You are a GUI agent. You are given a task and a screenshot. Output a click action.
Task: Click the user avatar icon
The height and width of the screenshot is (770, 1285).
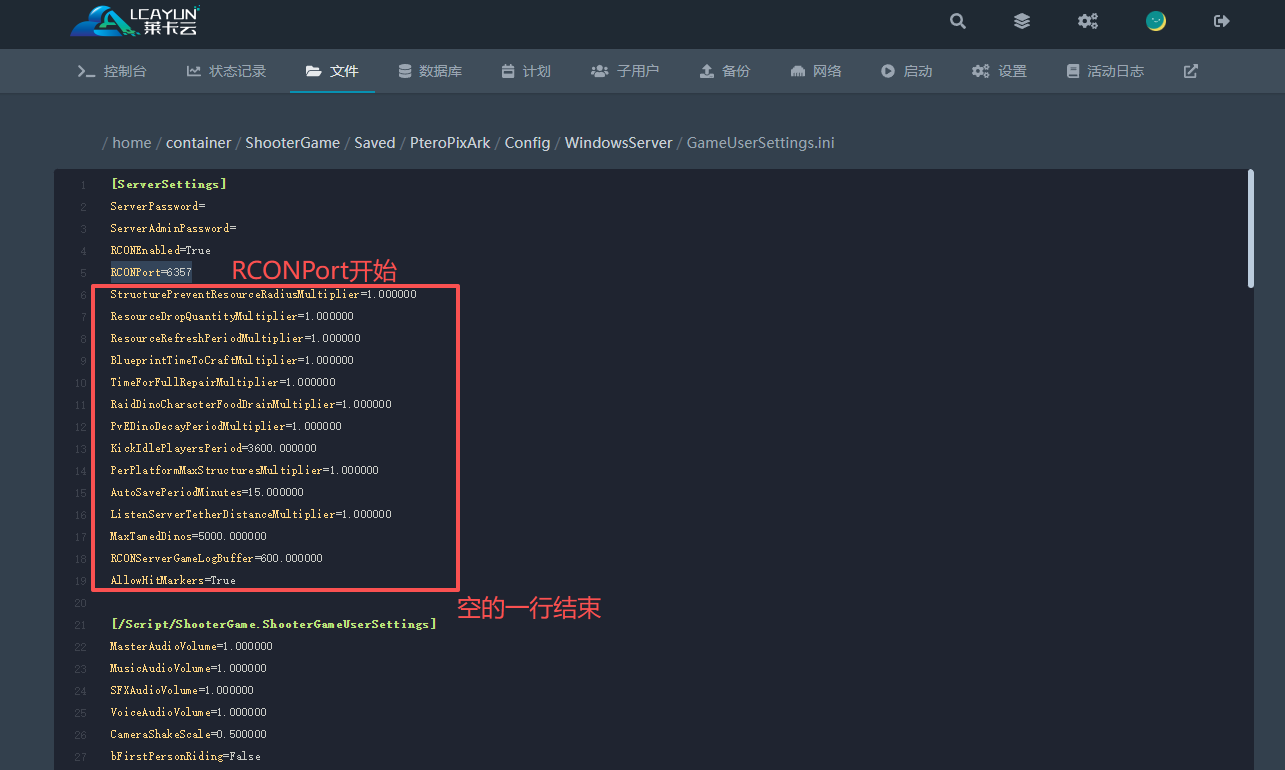tap(1156, 21)
